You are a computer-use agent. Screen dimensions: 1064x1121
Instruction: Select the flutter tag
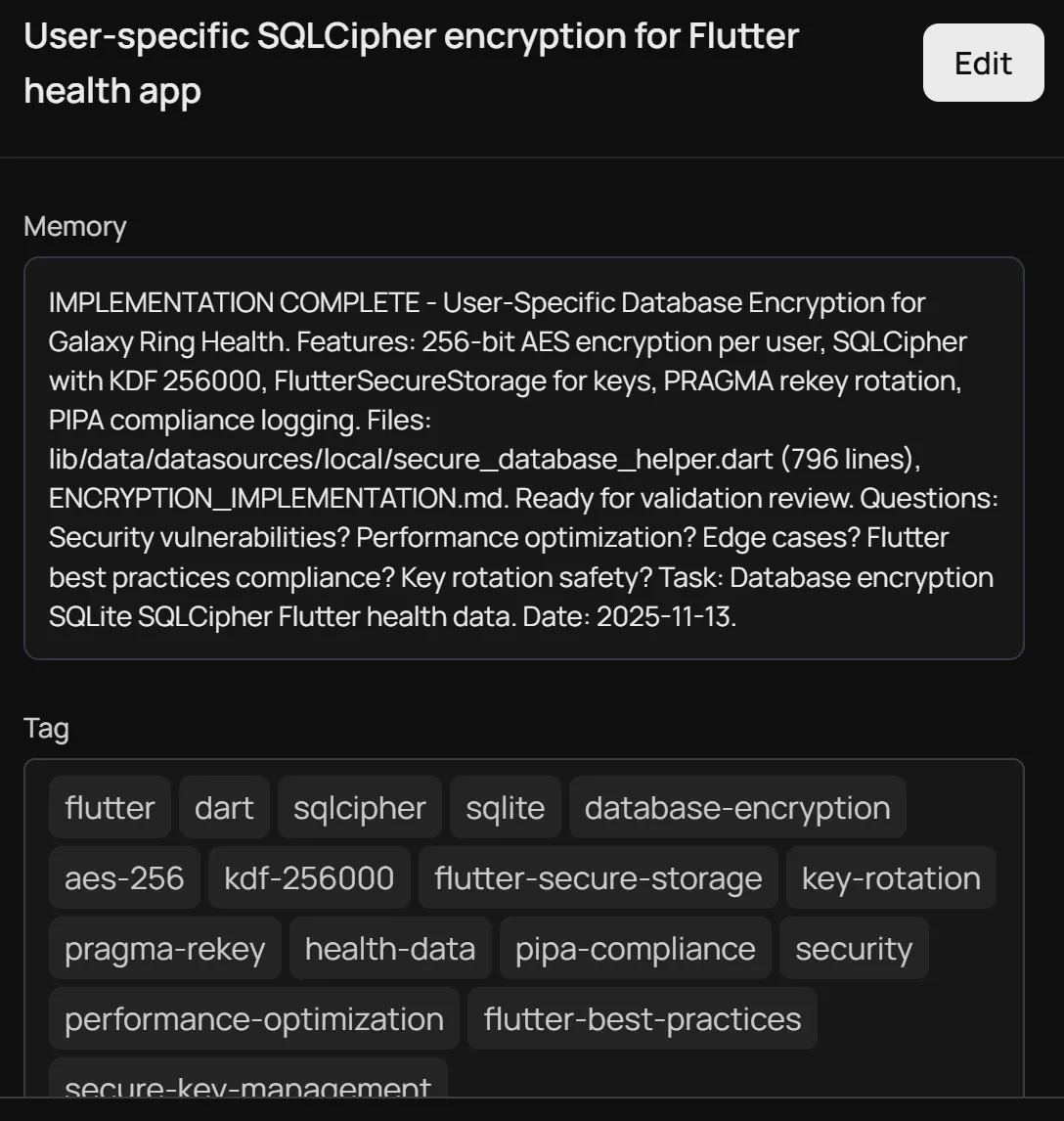tap(110, 807)
